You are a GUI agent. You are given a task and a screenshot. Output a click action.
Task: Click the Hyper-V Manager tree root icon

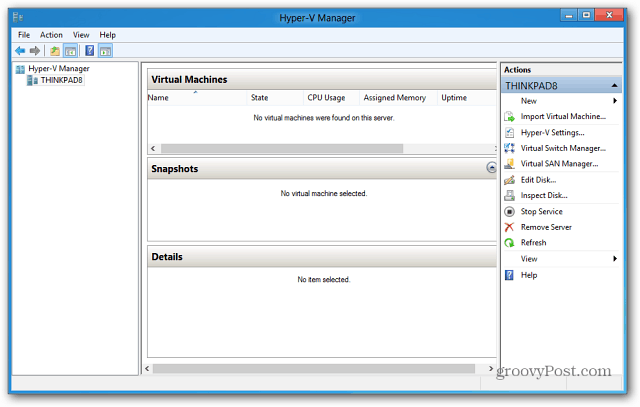click(x=20, y=69)
